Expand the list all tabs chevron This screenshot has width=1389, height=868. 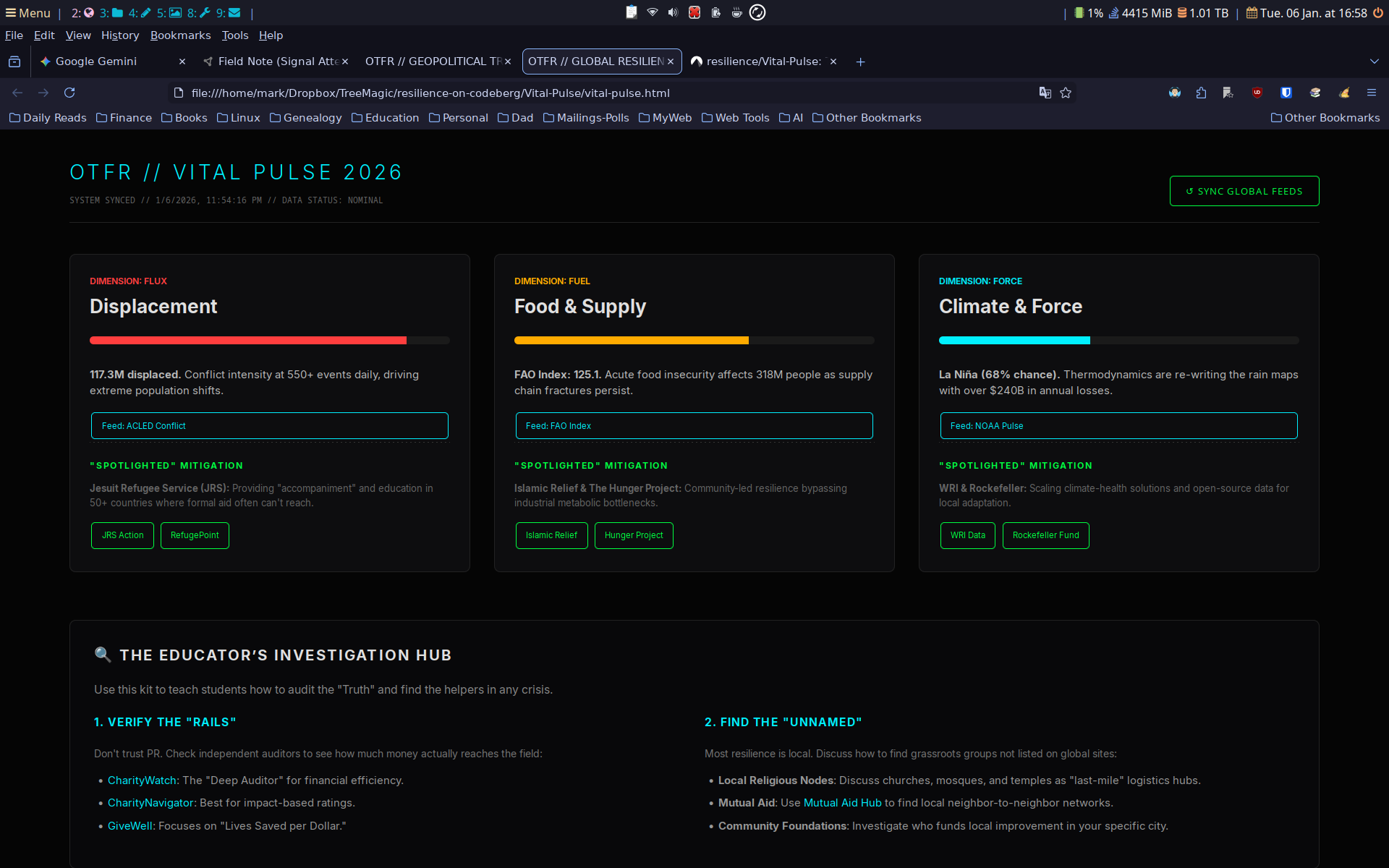[x=1374, y=61]
